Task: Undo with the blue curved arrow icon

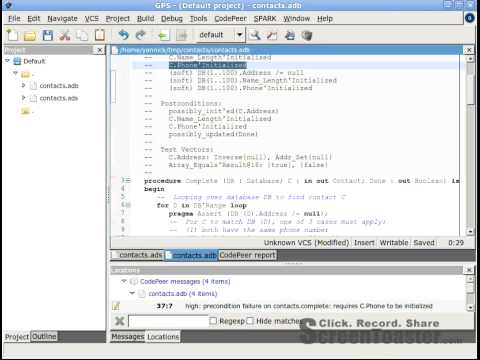Action: click(x=123, y=35)
